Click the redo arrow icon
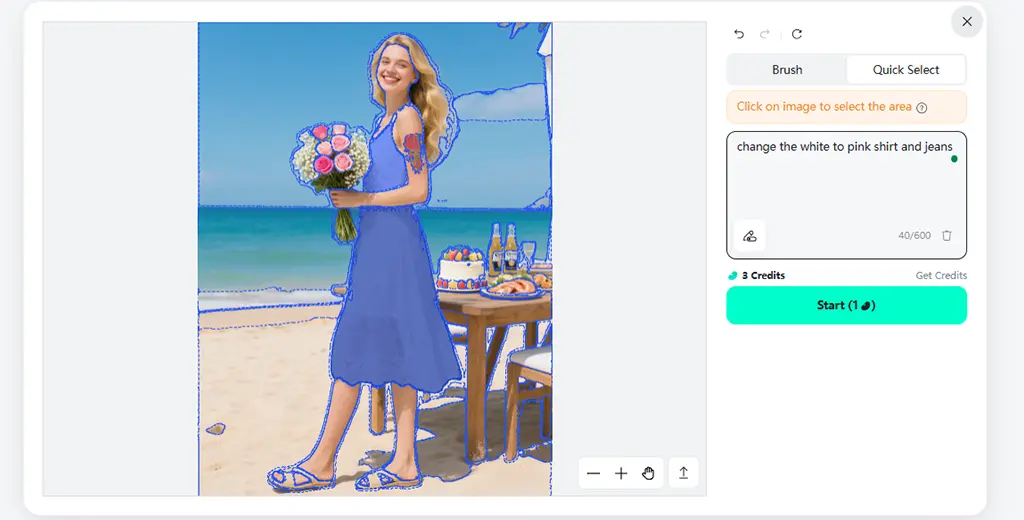 (x=765, y=34)
